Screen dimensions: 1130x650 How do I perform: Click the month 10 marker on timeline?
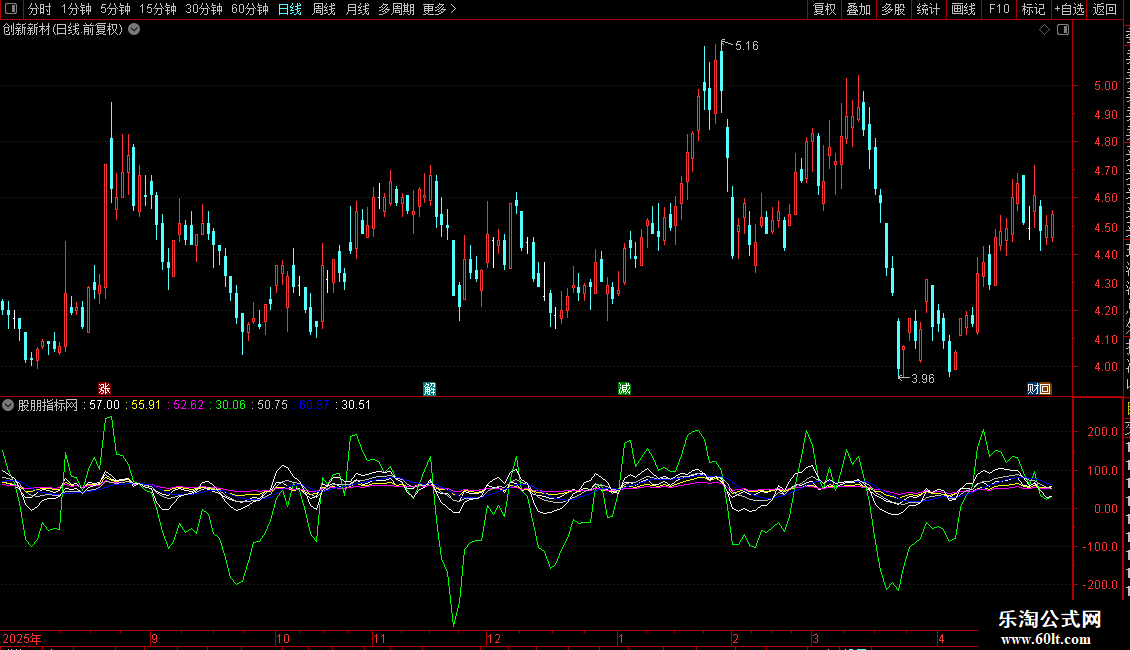coord(282,639)
